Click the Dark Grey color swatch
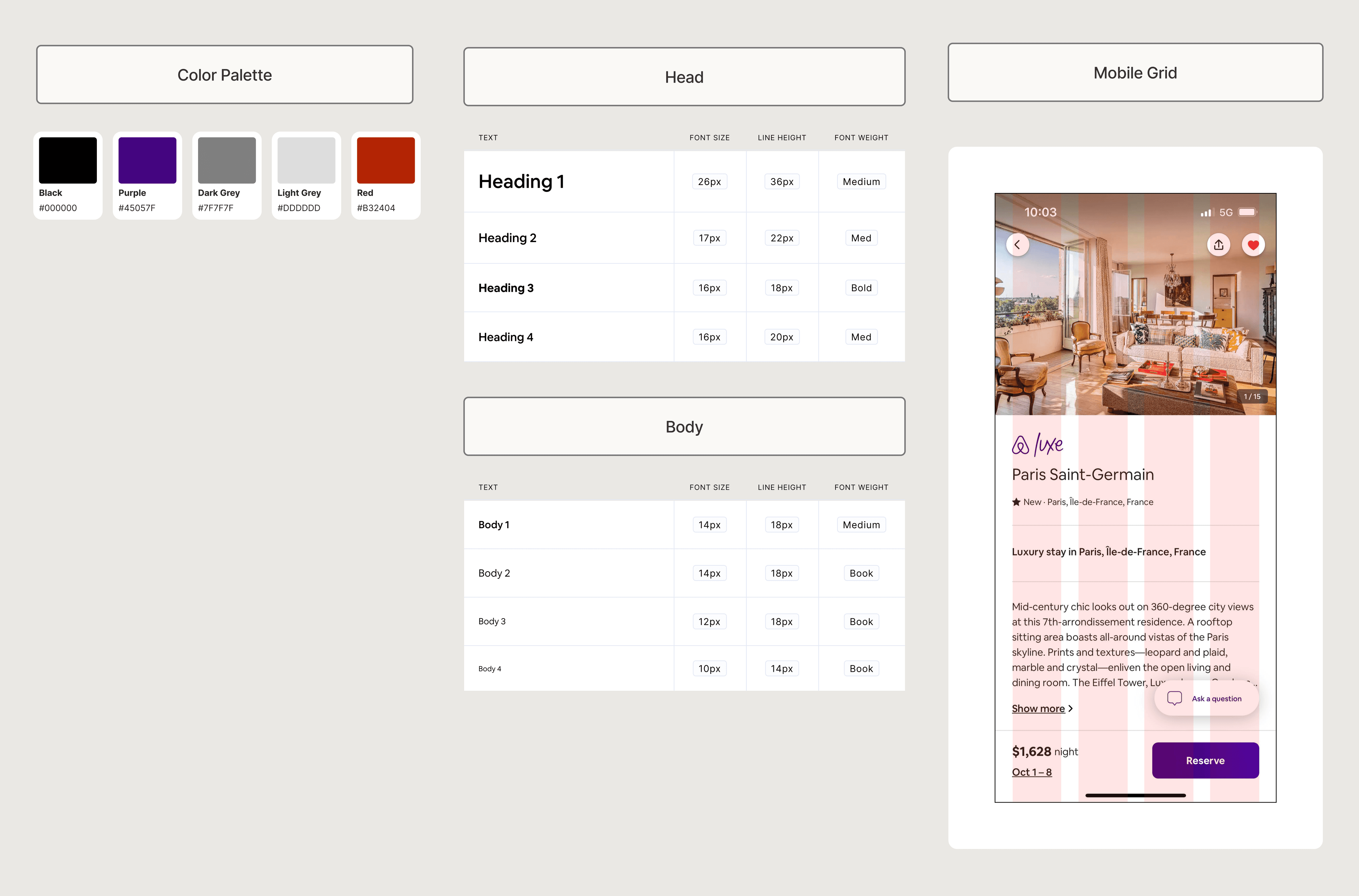Viewport: 1359px width, 896px height. pyautogui.click(x=226, y=160)
